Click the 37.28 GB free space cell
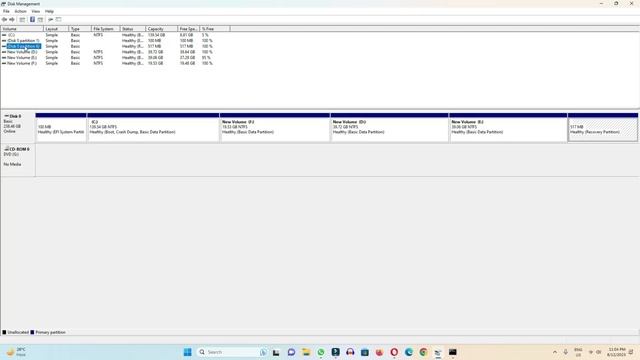 coord(187,58)
